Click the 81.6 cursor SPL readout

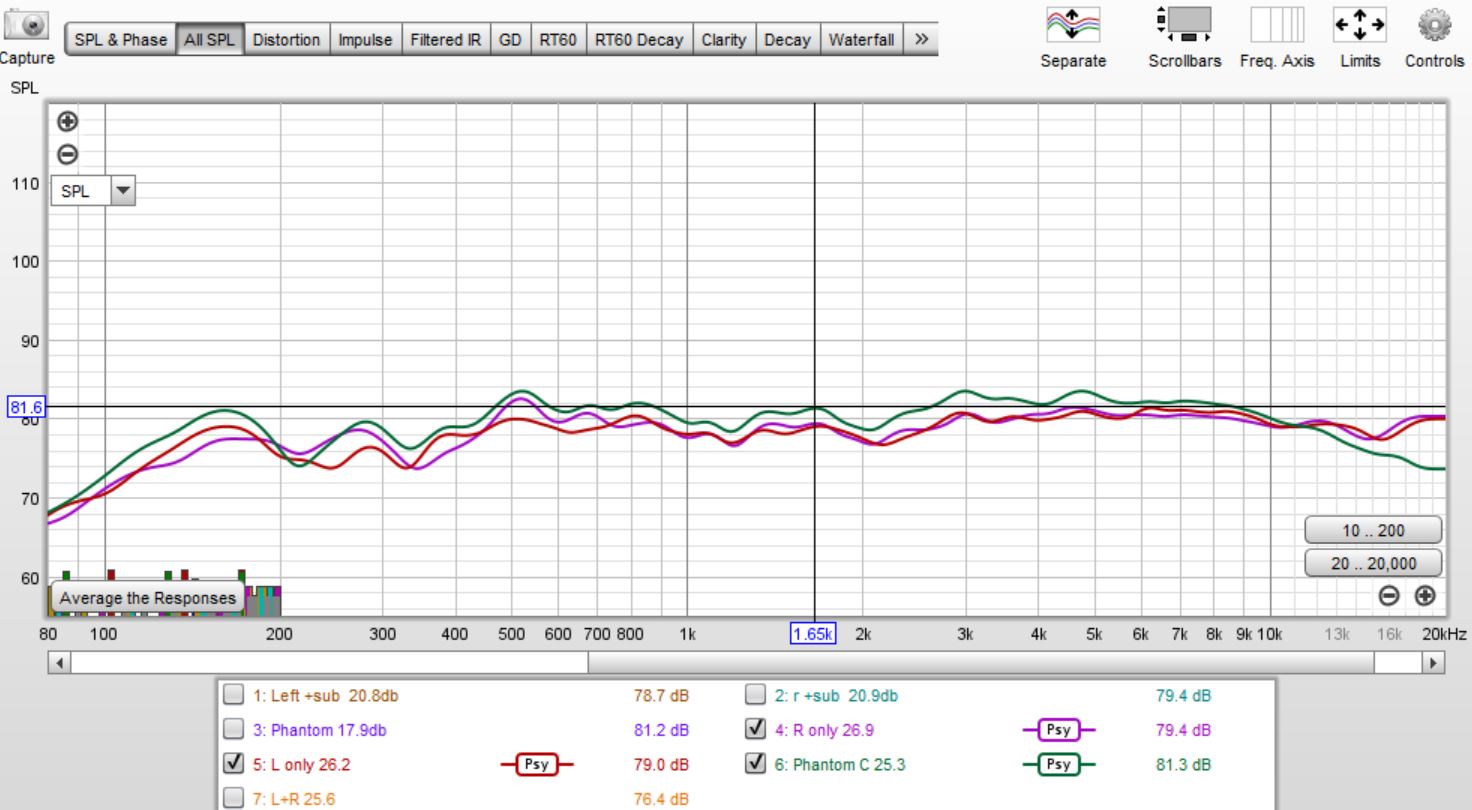(26, 407)
